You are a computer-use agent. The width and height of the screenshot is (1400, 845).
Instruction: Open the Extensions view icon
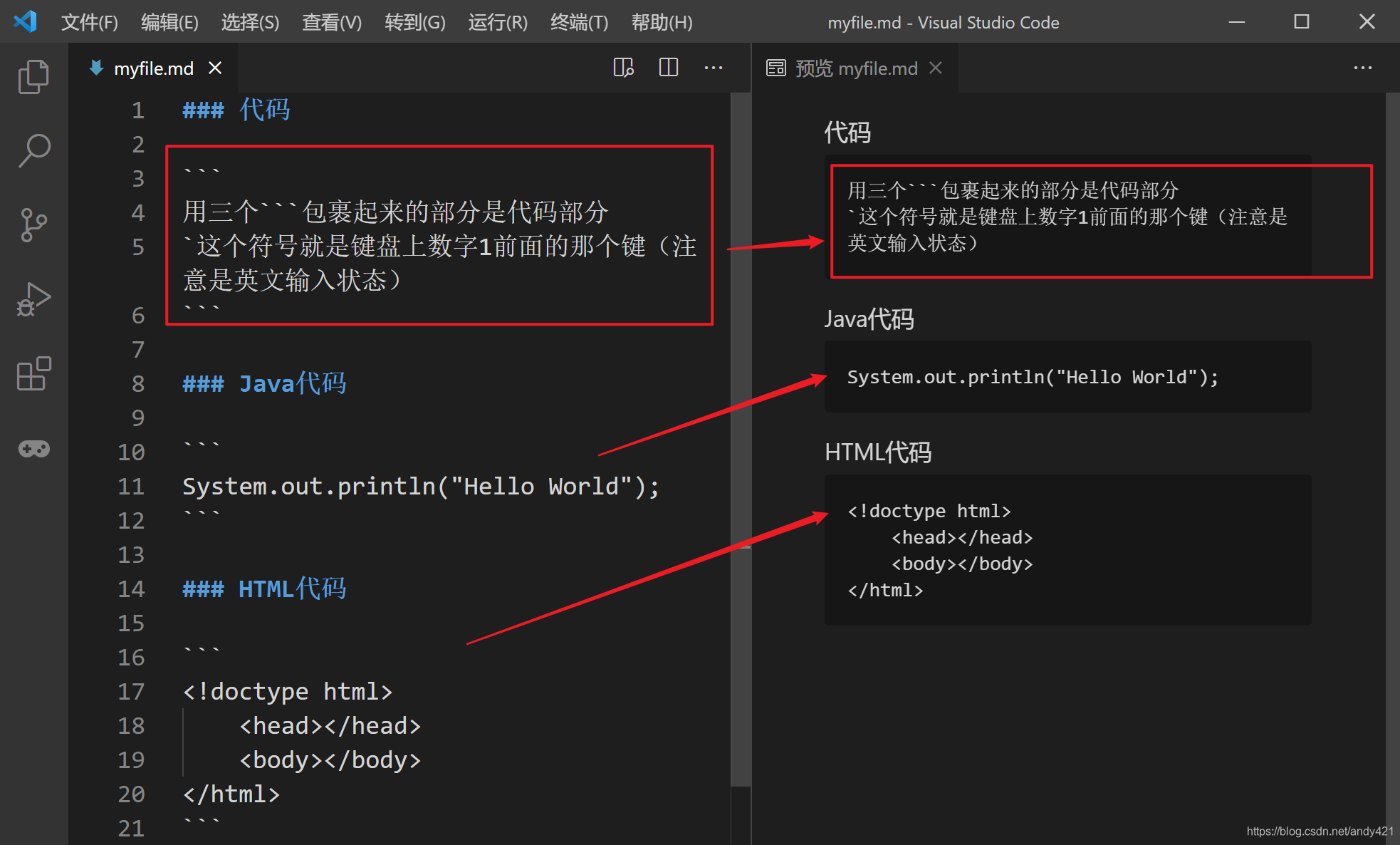coord(33,374)
